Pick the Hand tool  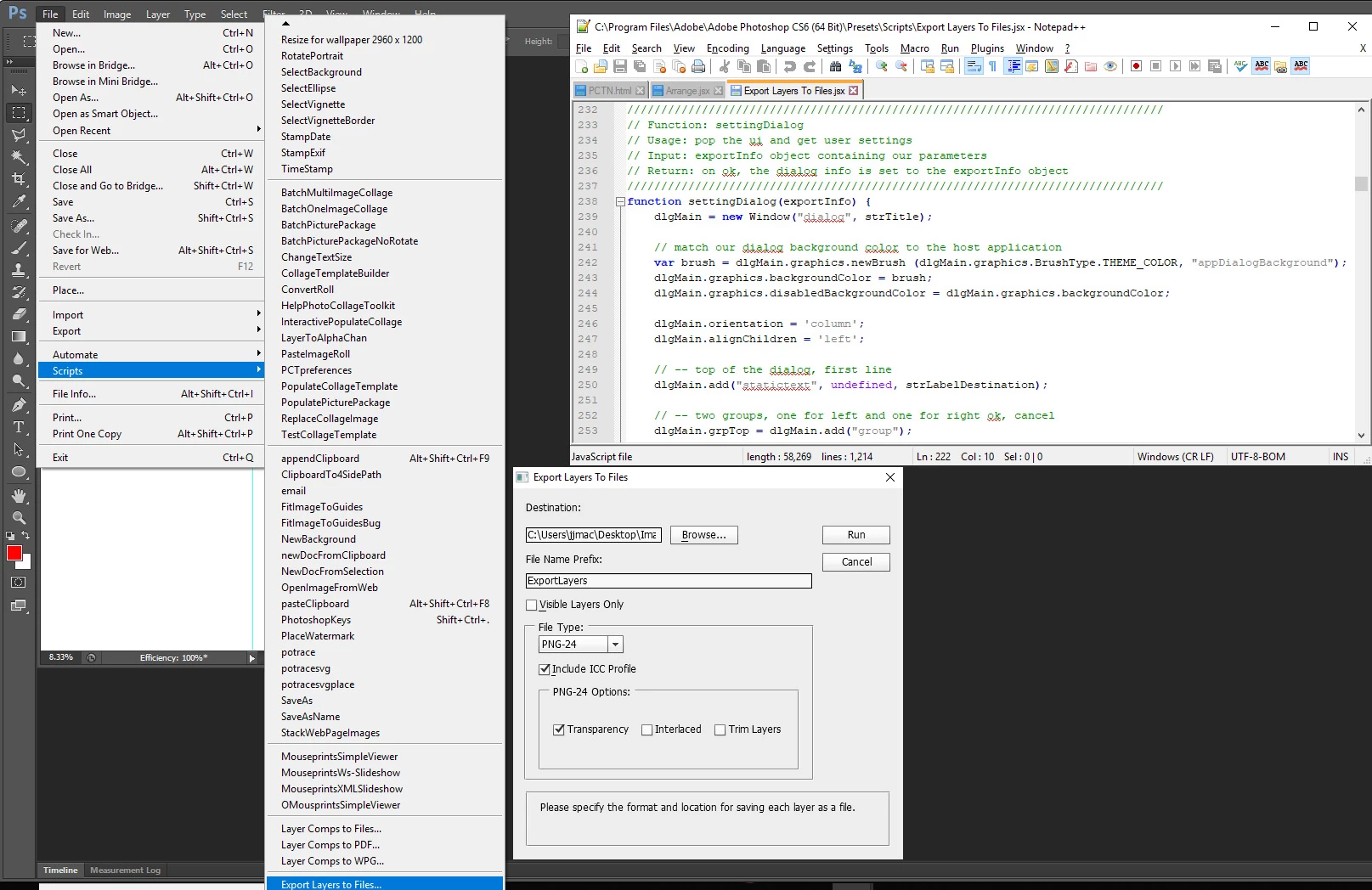[19, 496]
